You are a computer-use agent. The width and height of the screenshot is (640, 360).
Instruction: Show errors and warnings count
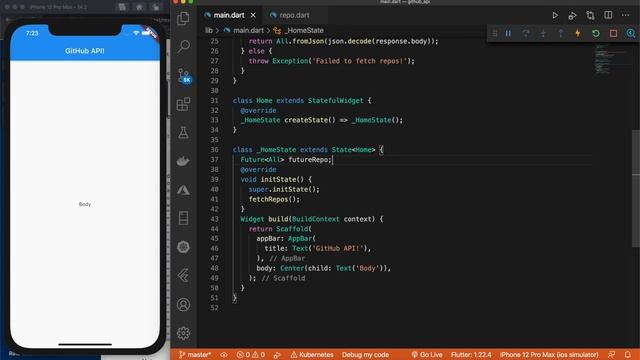pos(251,355)
